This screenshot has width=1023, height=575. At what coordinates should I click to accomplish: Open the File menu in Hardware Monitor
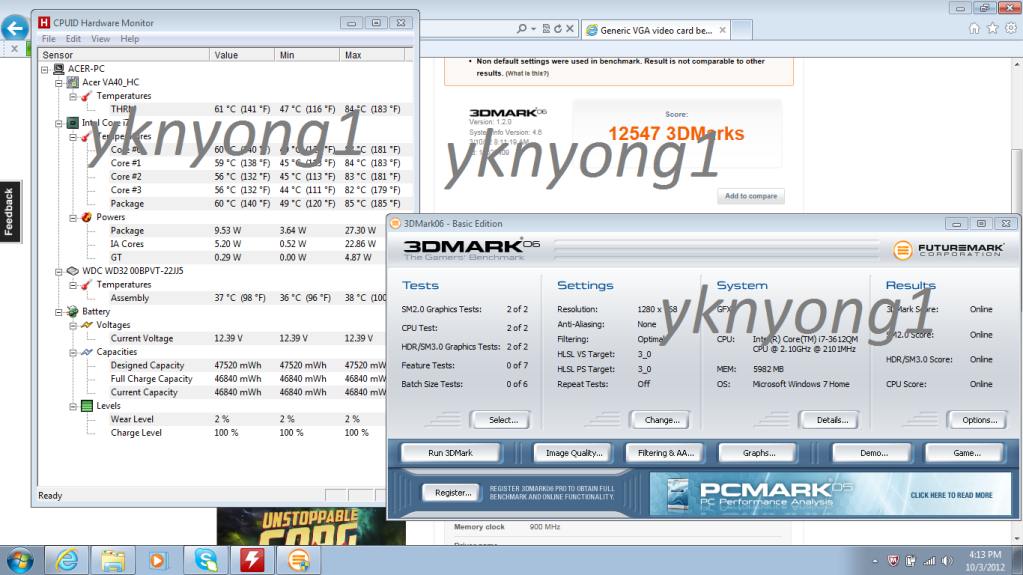(48, 39)
